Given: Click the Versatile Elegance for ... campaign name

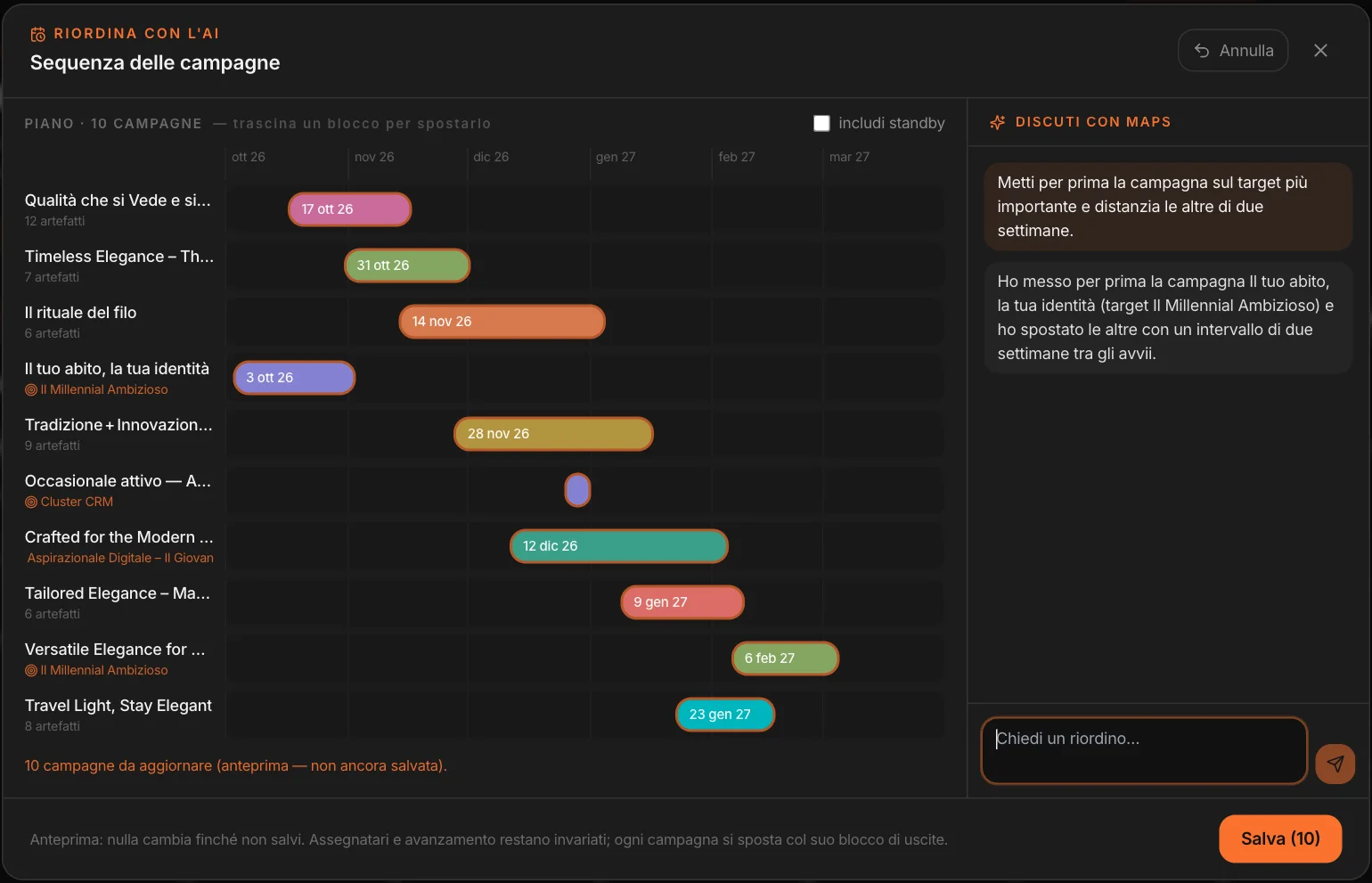Looking at the screenshot, I should tap(115, 650).
